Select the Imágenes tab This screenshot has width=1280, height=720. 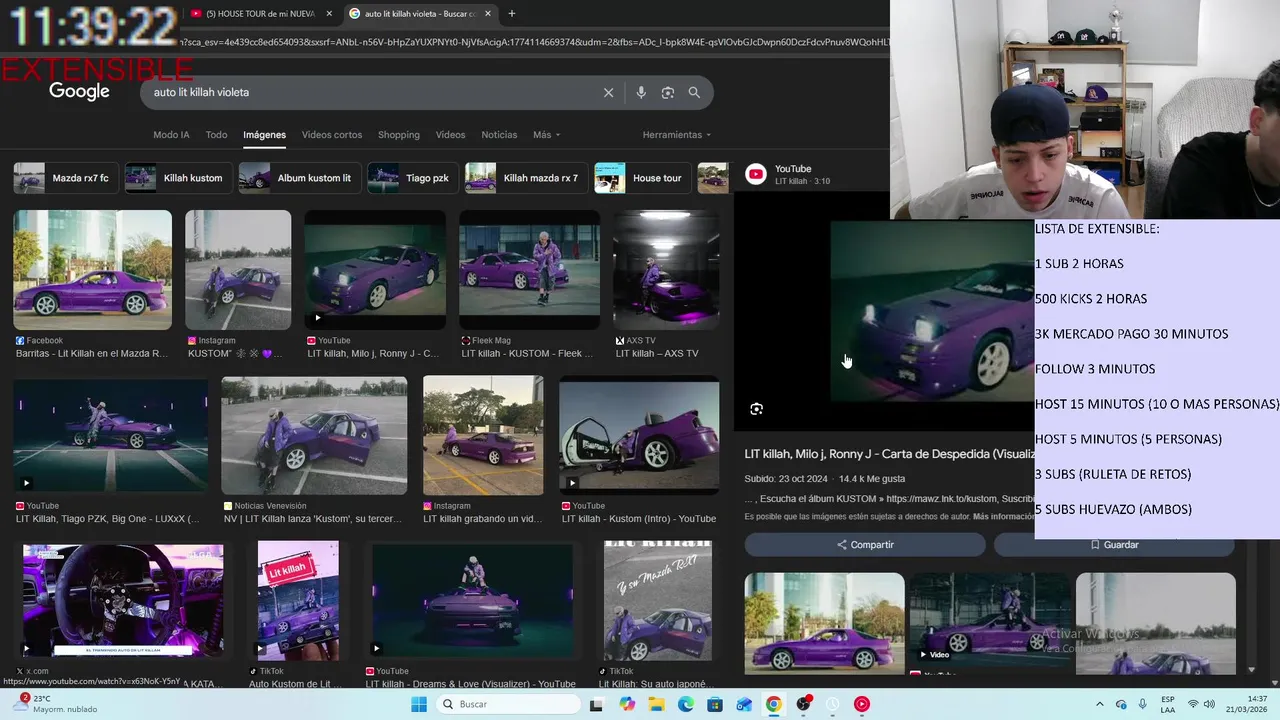[x=264, y=135]
